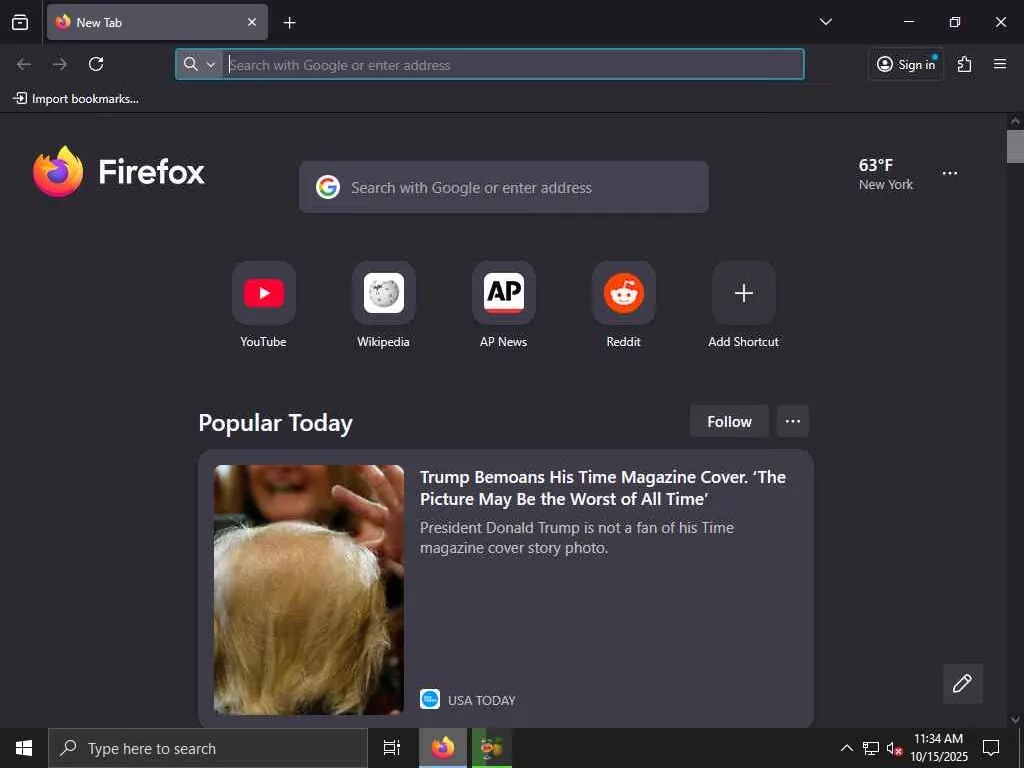Click the Firefox taskbar icon
Screen dimensions: 1024x768
[x=443, y=748]
